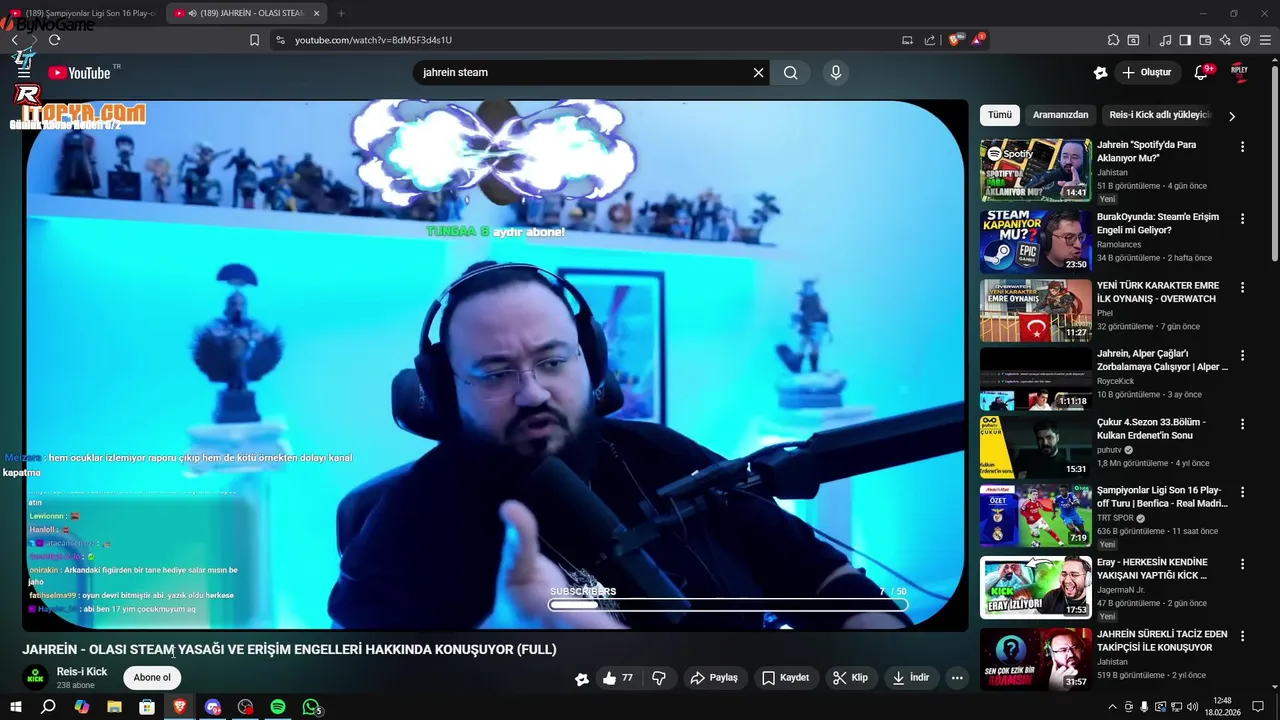Screen dimensions: 1280x720
Task: Click the Reis-i Kick channel avatar
Action: tap(36, 677)
